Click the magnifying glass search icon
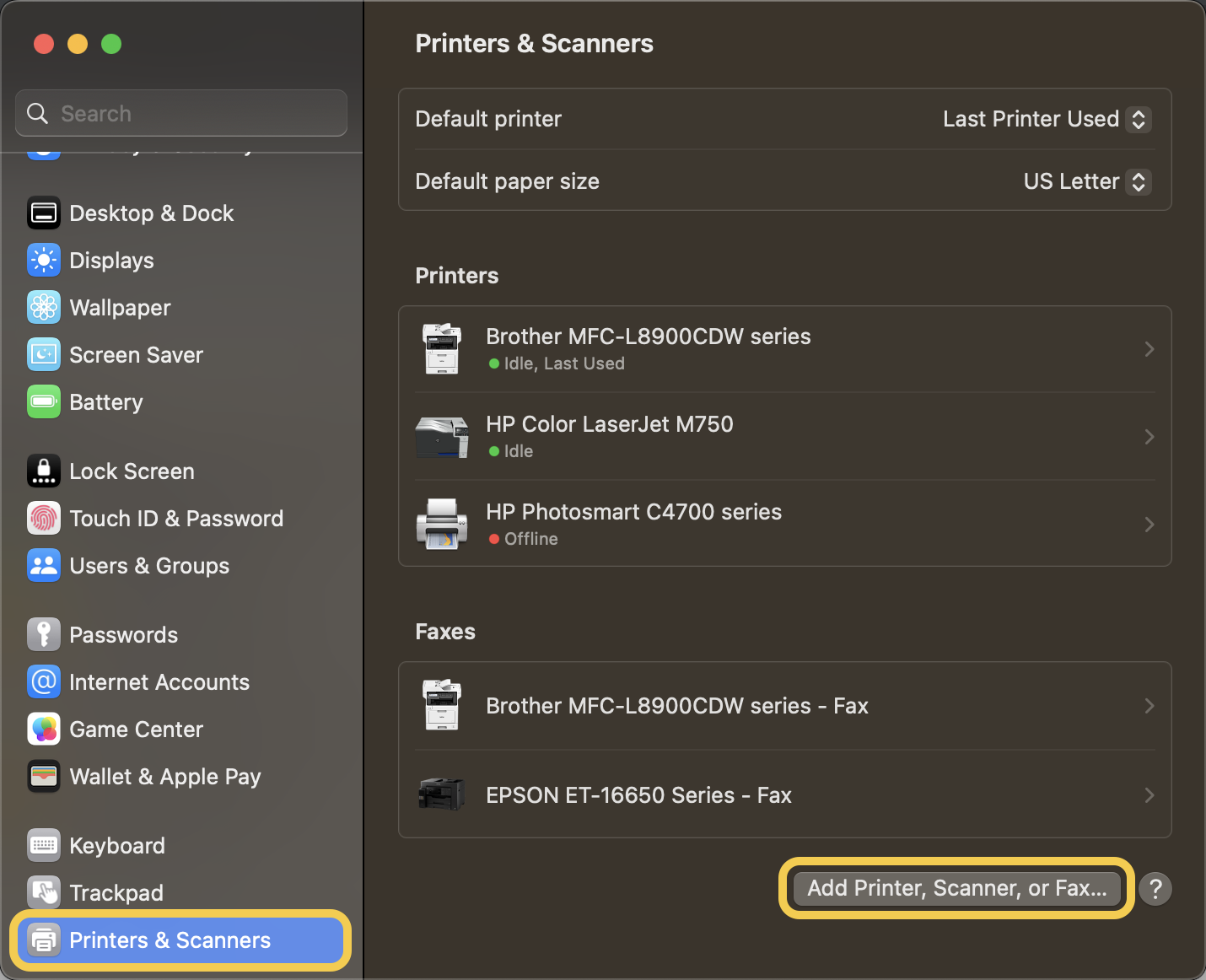Screen dimensions: 1206x980 click(37, 113)
